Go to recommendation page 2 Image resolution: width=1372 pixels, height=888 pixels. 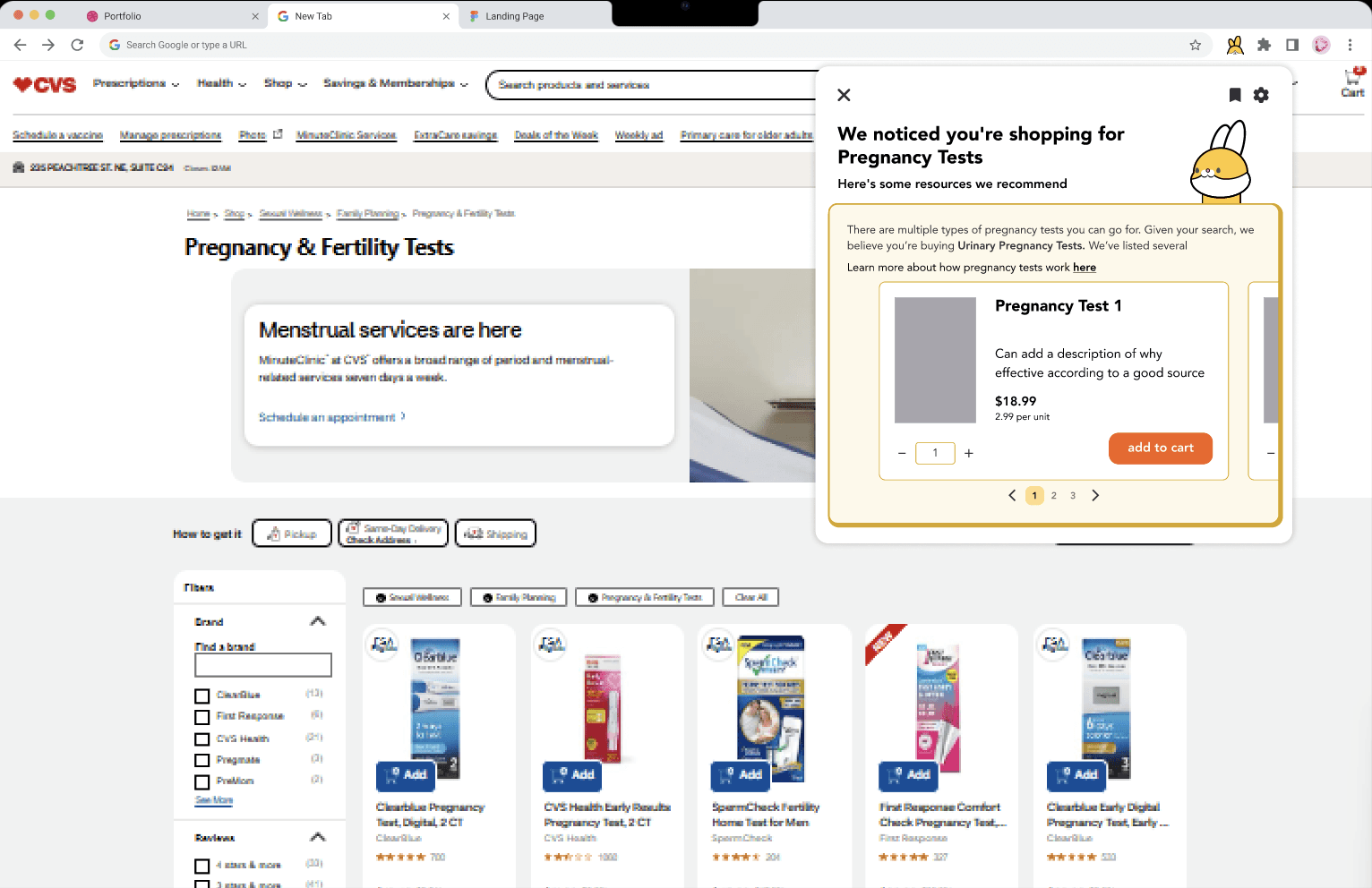coord(1054,495)
